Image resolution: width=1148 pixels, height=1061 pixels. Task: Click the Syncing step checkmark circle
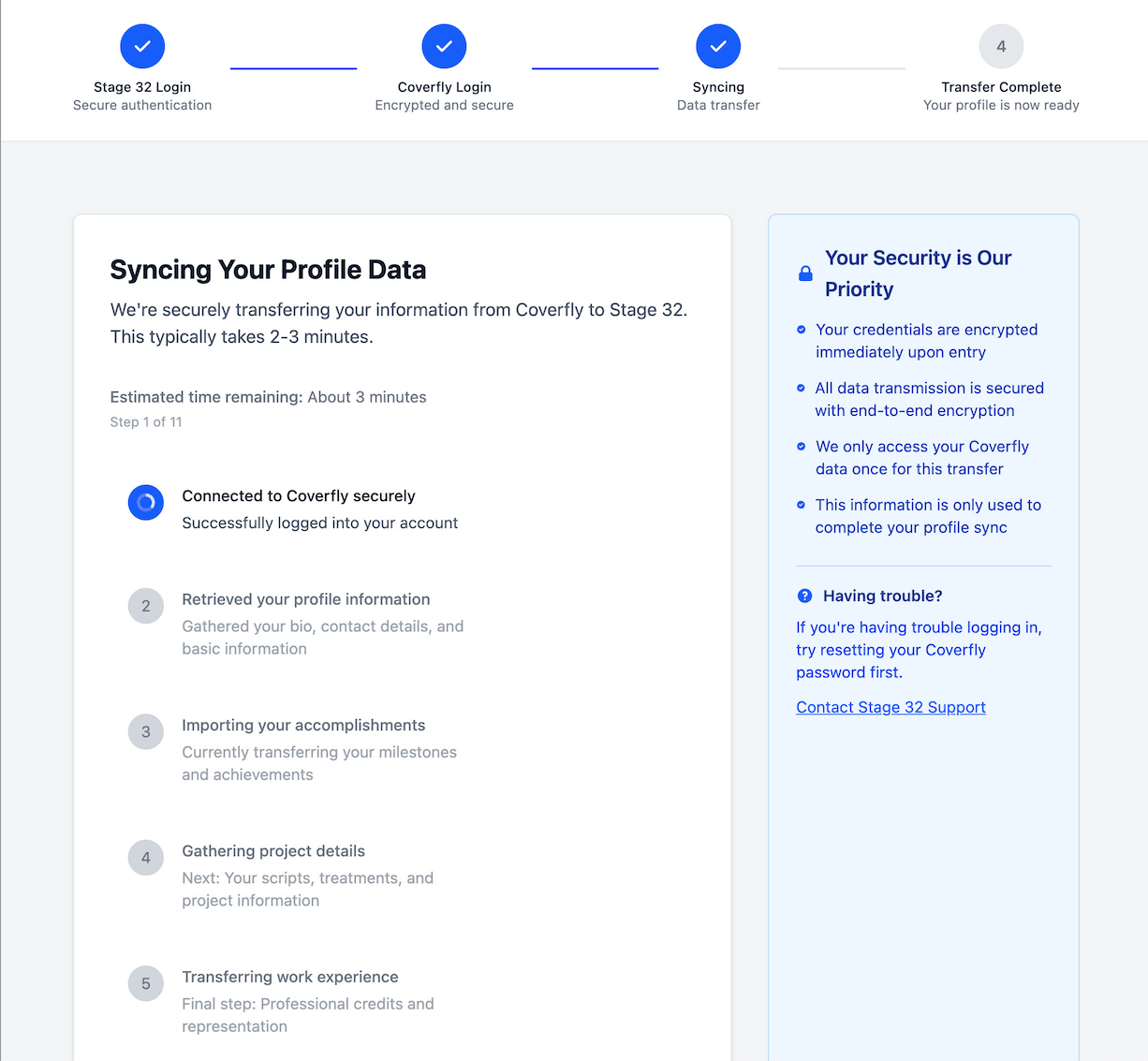coord(718,46)
